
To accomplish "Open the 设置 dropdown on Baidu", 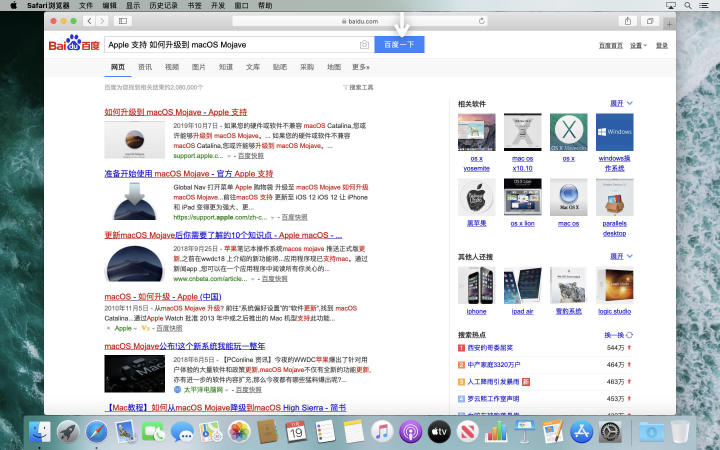I will 638,45.
